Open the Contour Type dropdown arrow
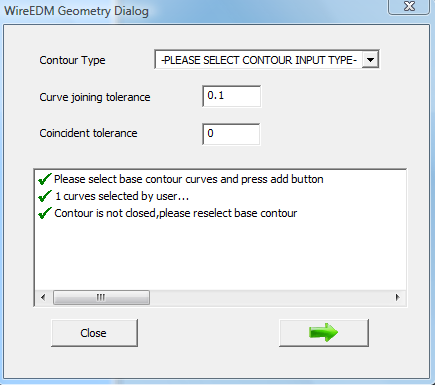Viewport: 435px width, 385px height. (x=370, y=60)
